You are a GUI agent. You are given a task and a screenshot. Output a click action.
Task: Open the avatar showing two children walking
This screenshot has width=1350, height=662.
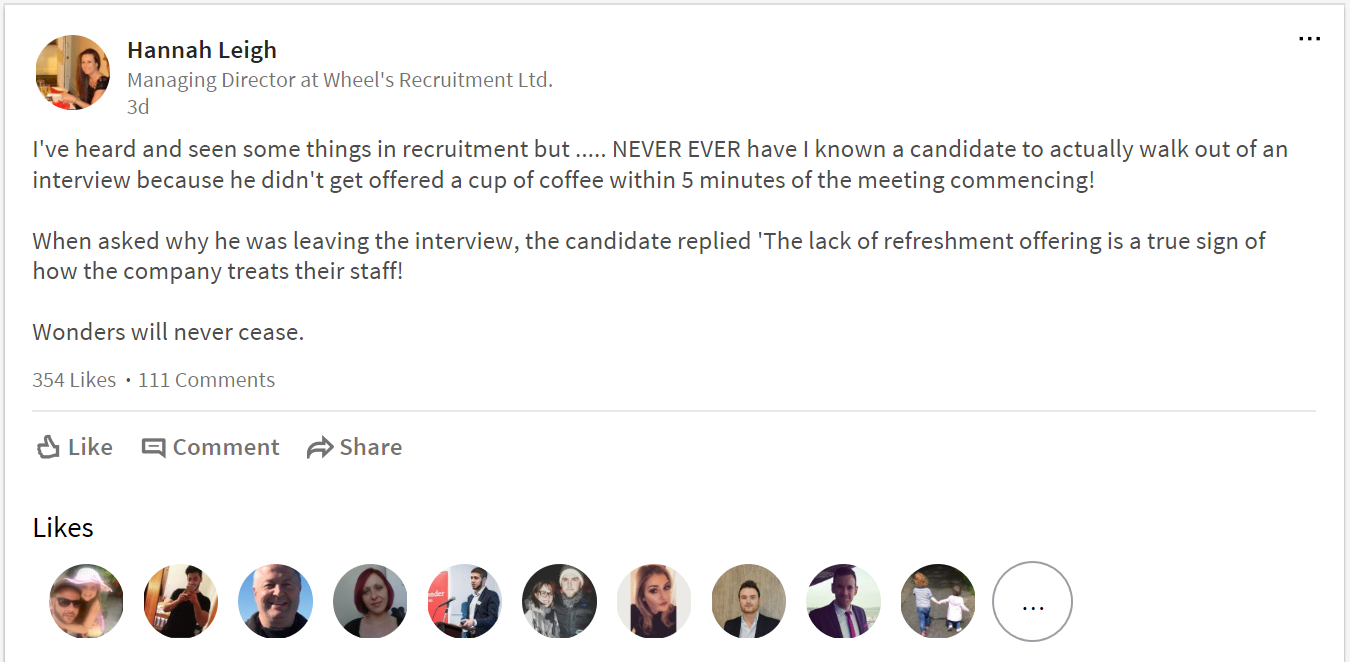(x=938, y=602)
